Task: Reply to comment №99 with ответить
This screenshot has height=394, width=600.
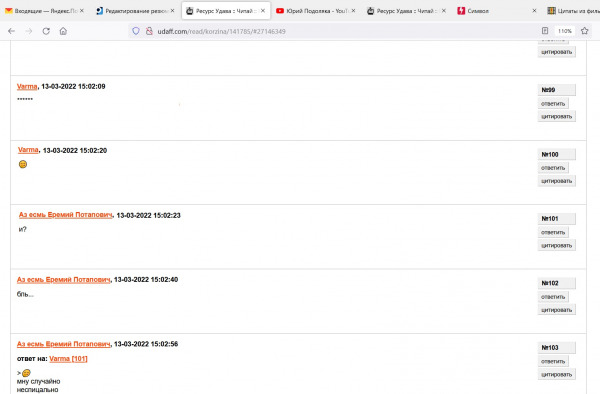Action: pos(553,104)
